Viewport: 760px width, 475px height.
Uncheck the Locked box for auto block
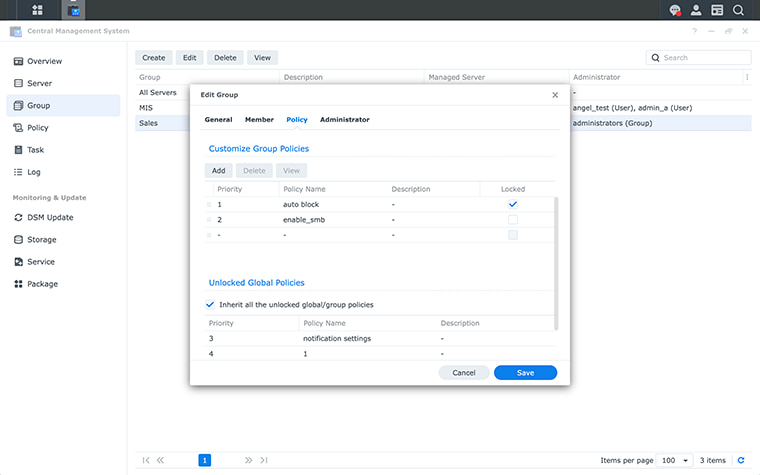click(x=513, y=204)
